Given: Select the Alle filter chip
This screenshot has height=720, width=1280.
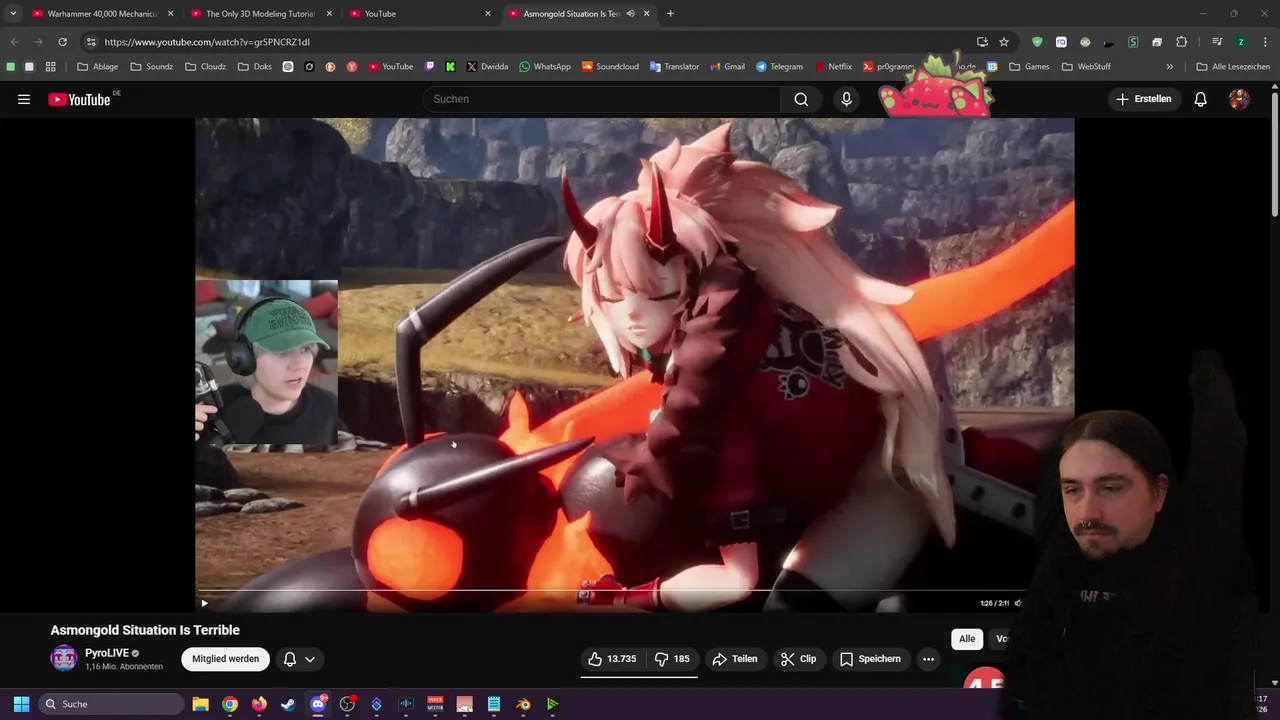Looking at the screenshot, I should pos(967,639).
